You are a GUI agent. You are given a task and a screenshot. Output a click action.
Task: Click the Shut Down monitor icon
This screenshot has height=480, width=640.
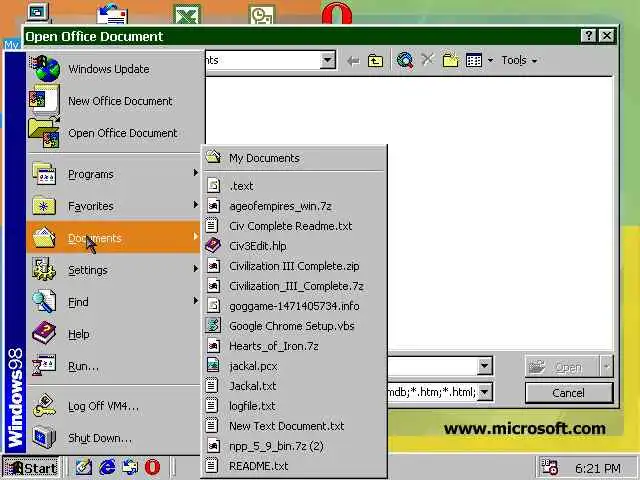[44, 437]
